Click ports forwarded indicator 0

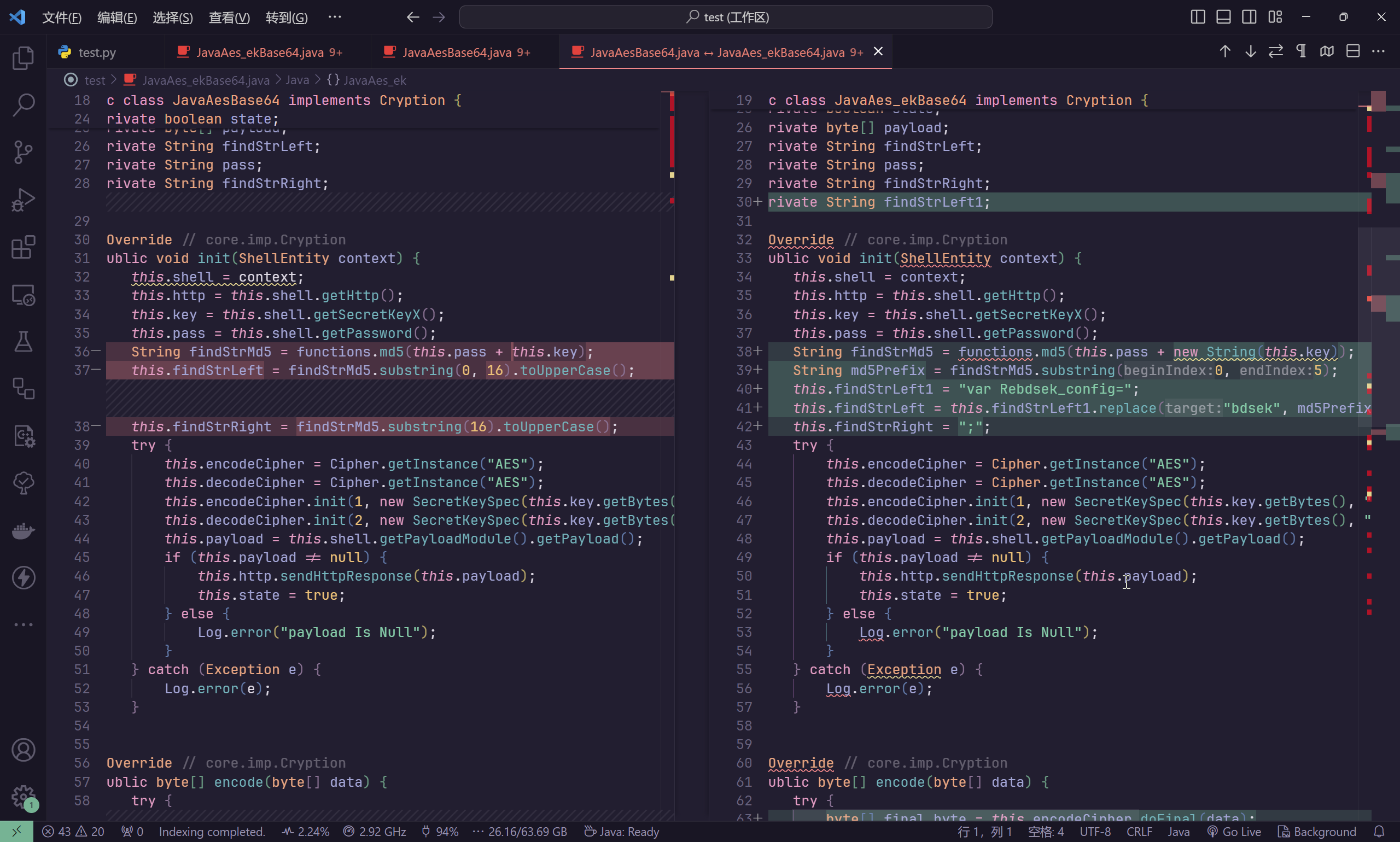pos(132,831)
